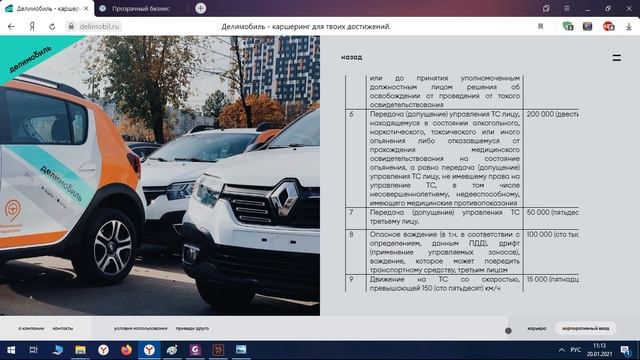Screen dimensions: 640x360
Task: Go back with the browser back arrow
Action: (11, 27)
